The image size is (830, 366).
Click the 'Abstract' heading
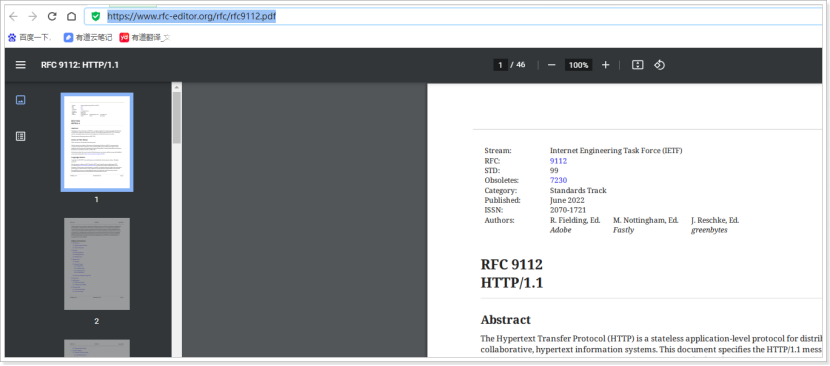(506, 320)
